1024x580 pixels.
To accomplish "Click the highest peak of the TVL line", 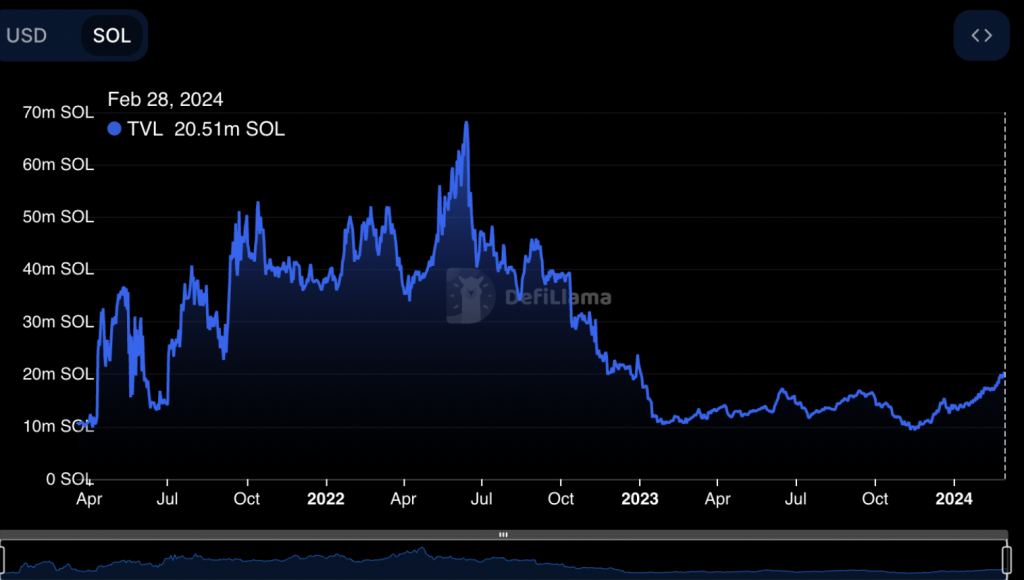I will tap(466, 124).
